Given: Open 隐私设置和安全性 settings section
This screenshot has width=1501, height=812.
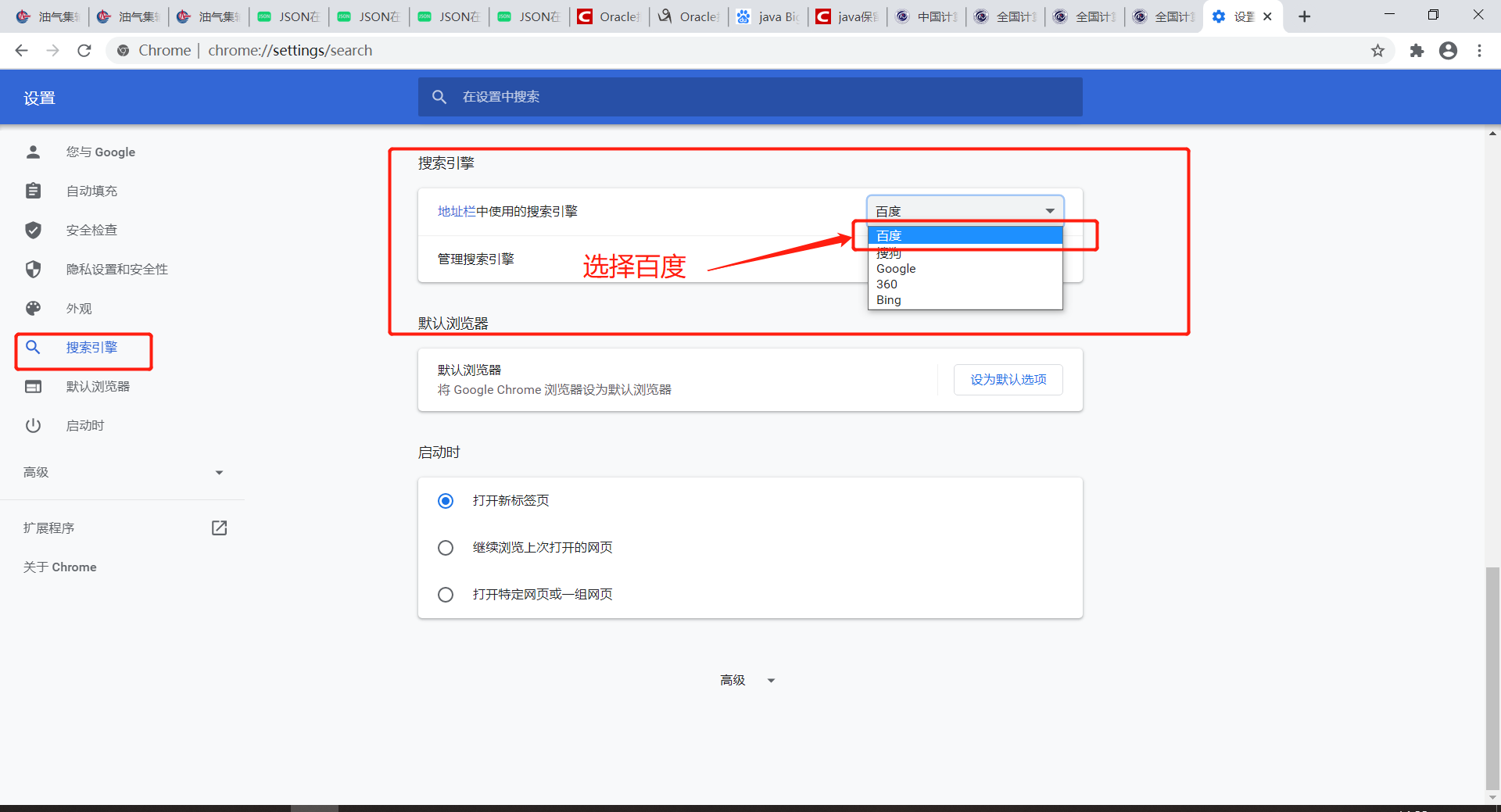Looking at the screenshot, I should 116,269.
